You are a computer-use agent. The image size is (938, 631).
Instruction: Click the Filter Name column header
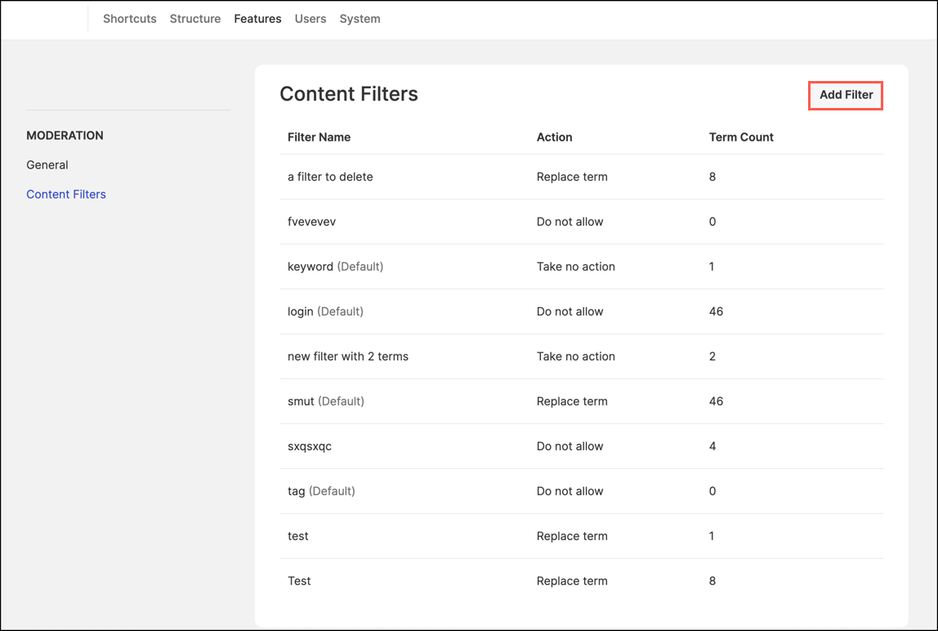tap(319, 137)
